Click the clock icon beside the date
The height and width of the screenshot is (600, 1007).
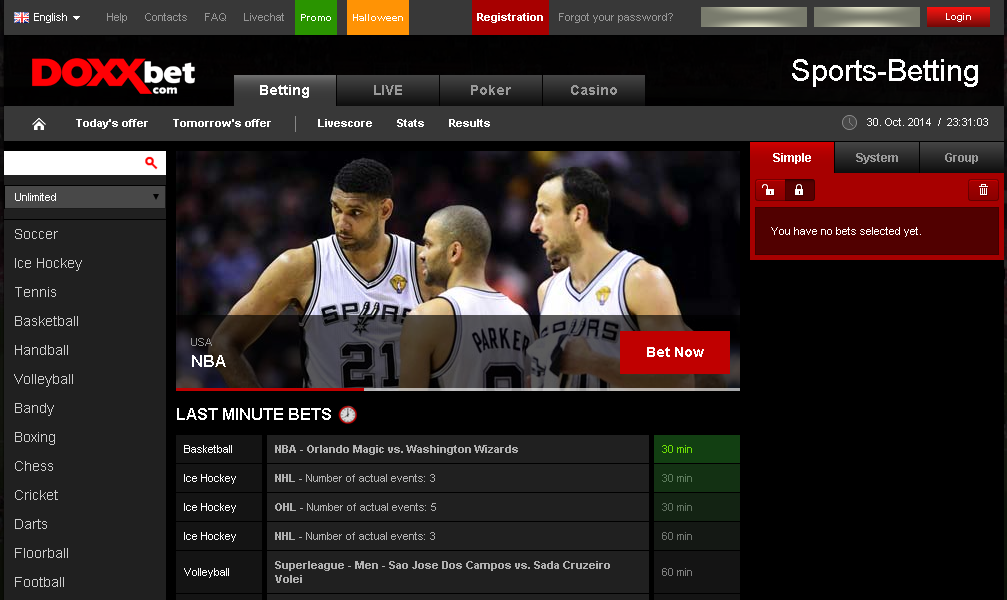849,123
